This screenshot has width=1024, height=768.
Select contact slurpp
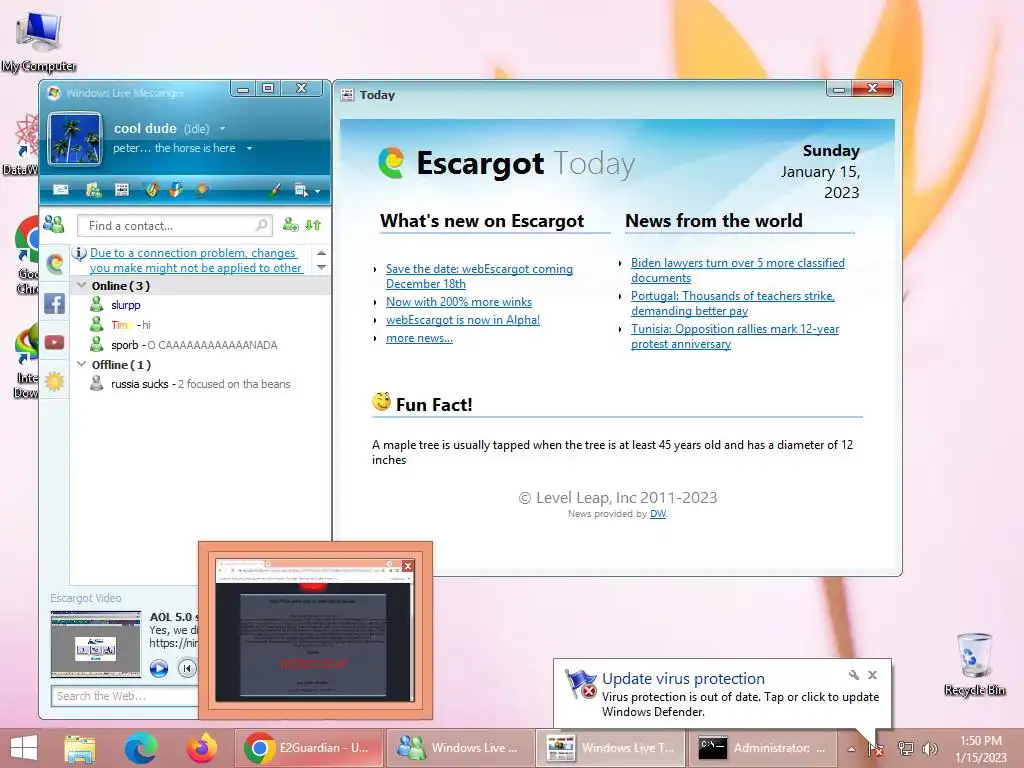tap(125, 305)
